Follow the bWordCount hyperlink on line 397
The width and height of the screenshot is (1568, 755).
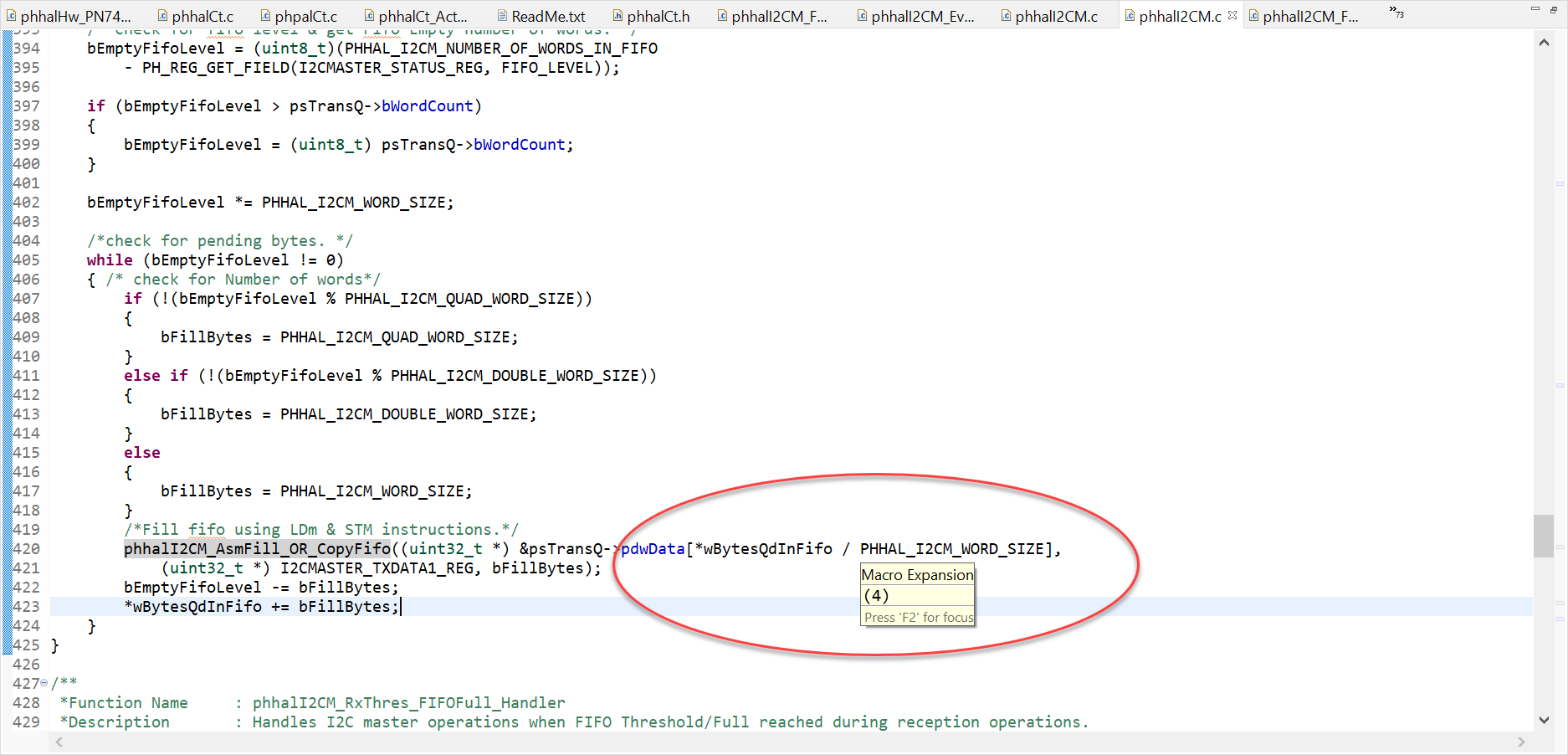tap(427, 105)
